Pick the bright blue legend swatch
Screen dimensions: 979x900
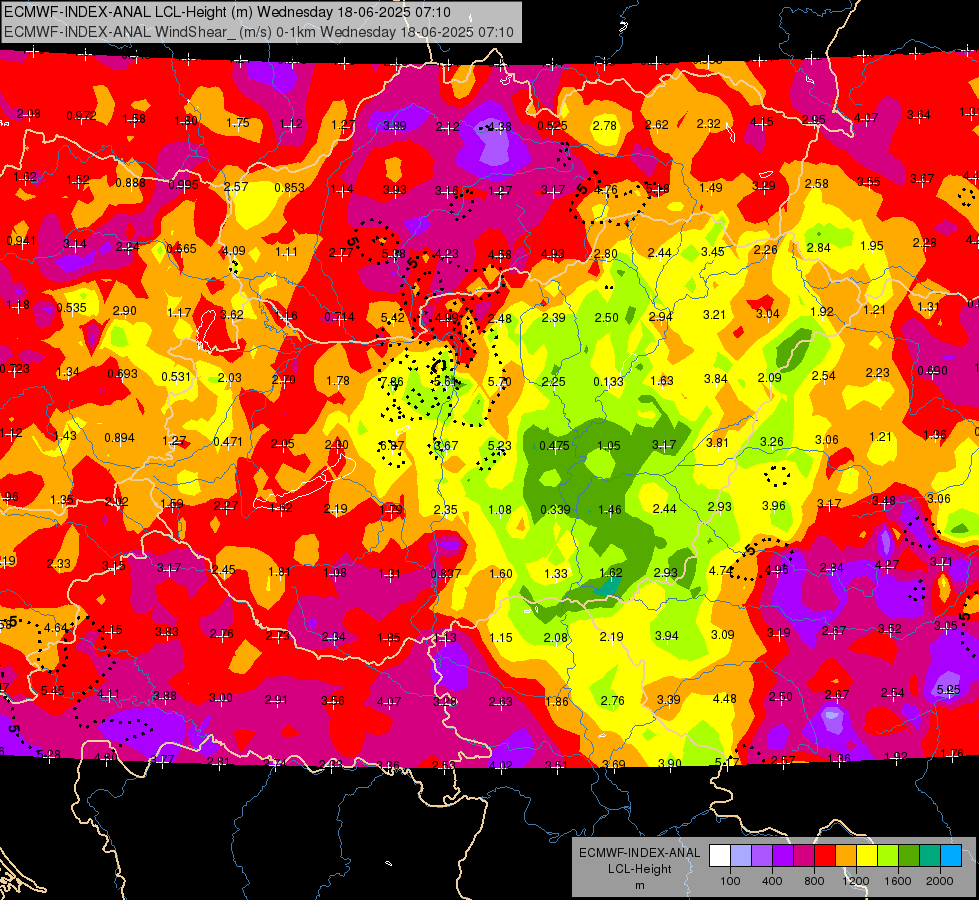click(951, 855)
